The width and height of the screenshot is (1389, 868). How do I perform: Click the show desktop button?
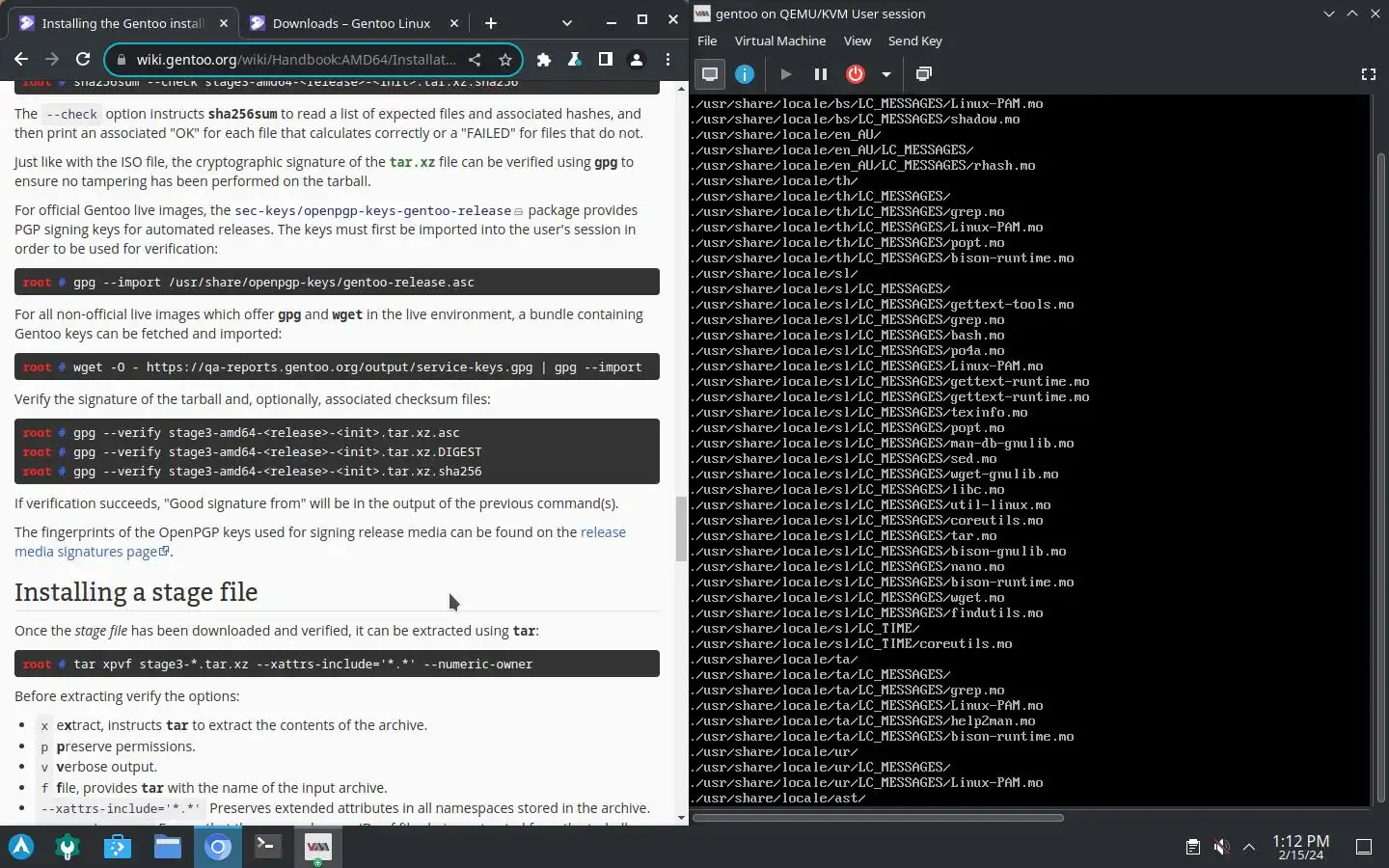(1364, 847)
